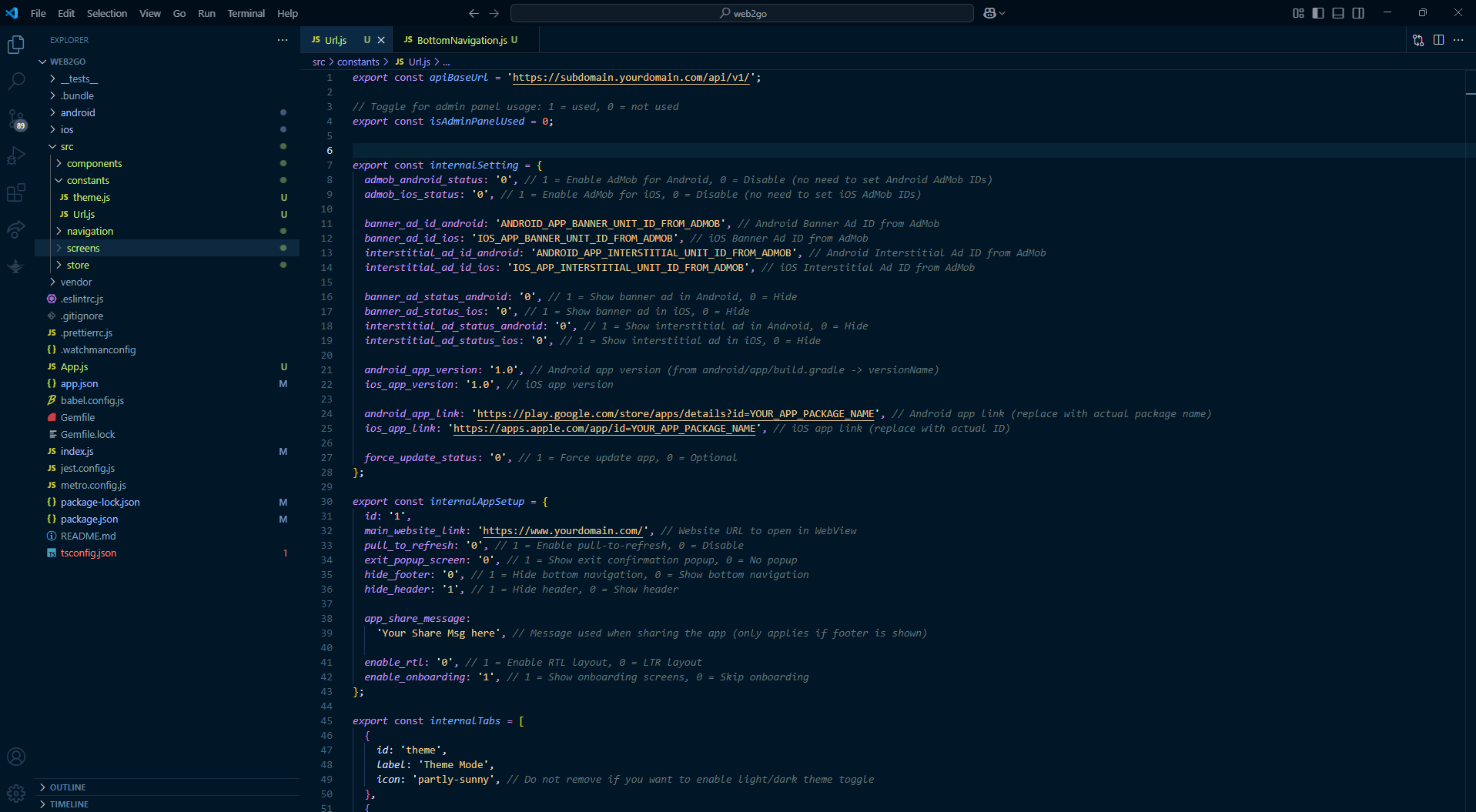Click the Accounts icon in activity bar
The width and height of the screenshot is (1476, 812).
click(16, 757)
